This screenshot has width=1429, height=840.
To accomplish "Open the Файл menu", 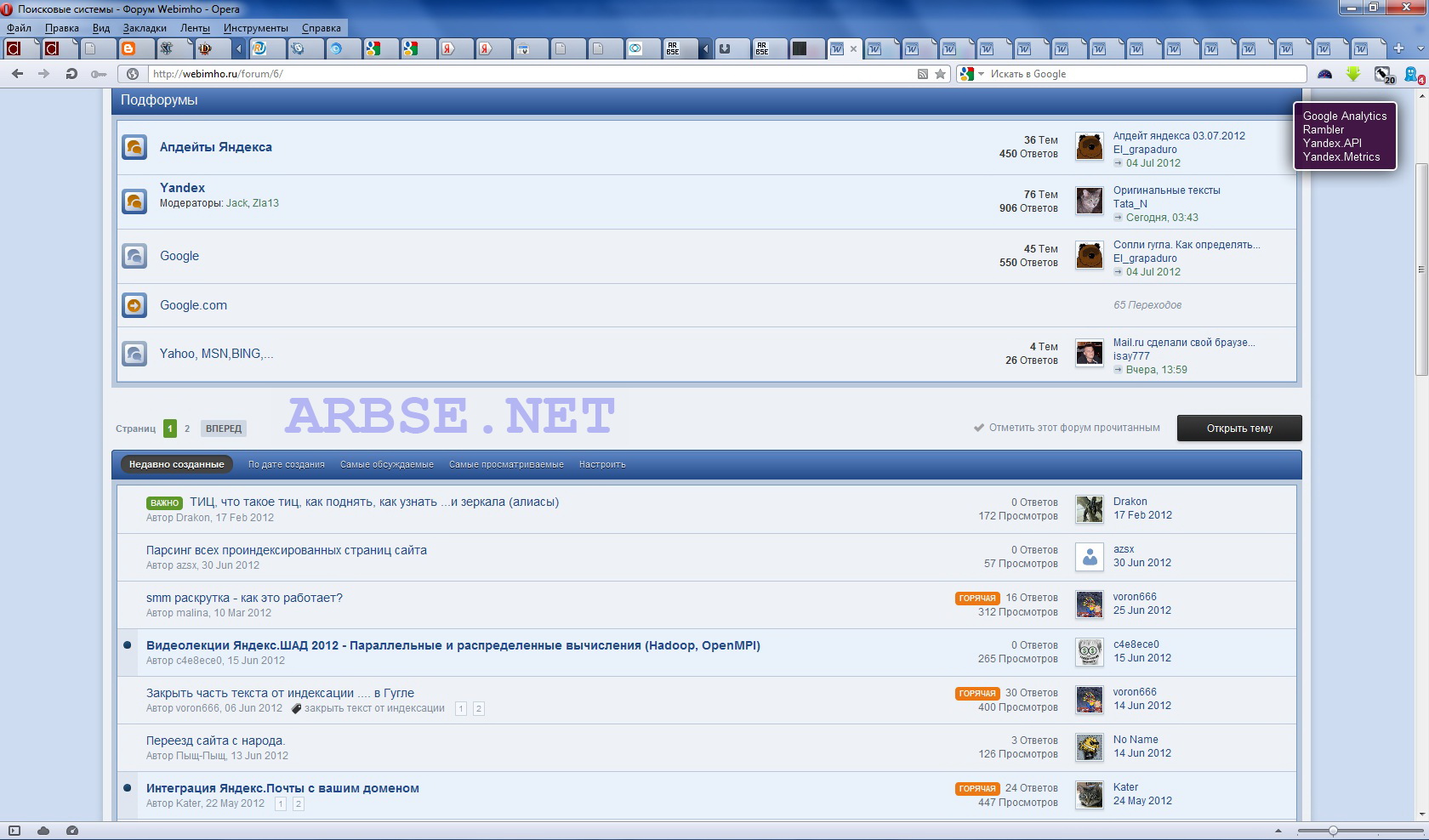I will pyautogui.click(x=19, y=28).
